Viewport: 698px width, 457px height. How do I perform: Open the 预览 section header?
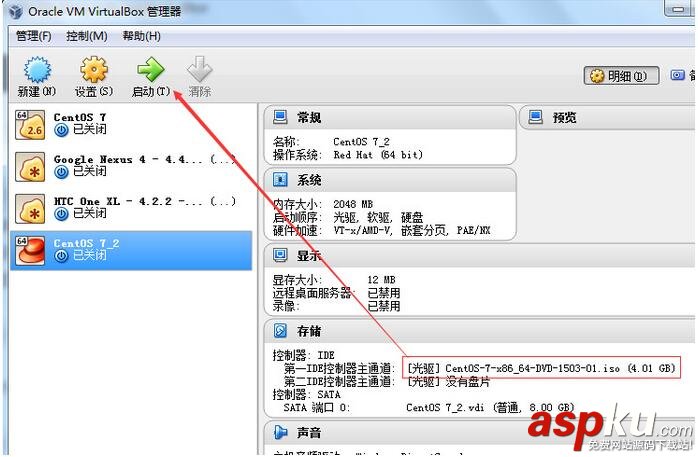coord(564,117)
